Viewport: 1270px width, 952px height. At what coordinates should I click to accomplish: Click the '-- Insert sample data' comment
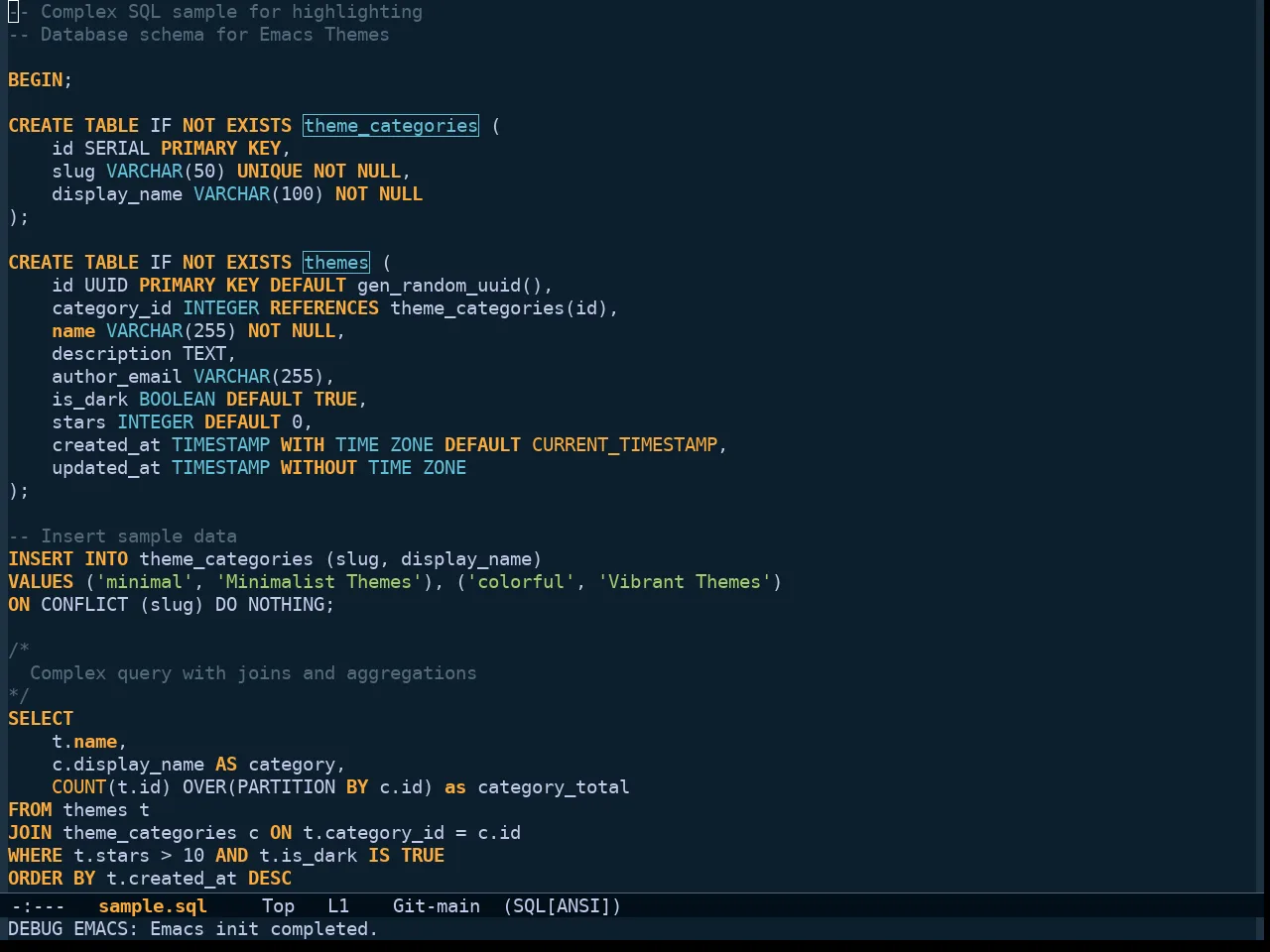click(x=122, y=535)
